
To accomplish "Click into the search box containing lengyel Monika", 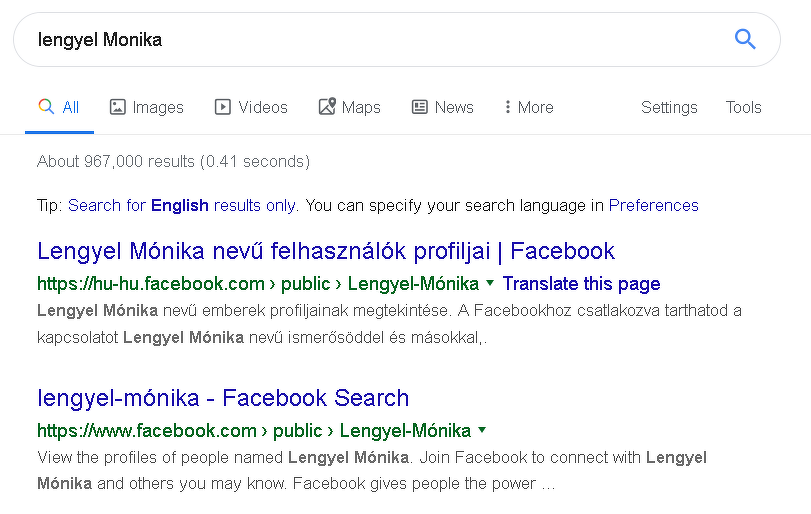I will 370,40.
